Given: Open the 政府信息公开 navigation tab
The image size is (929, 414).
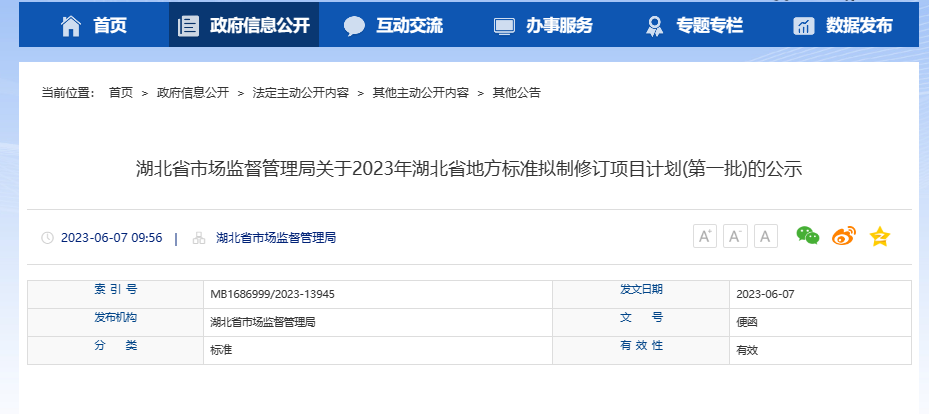Looking at the screenshot, I should (244, 25).
